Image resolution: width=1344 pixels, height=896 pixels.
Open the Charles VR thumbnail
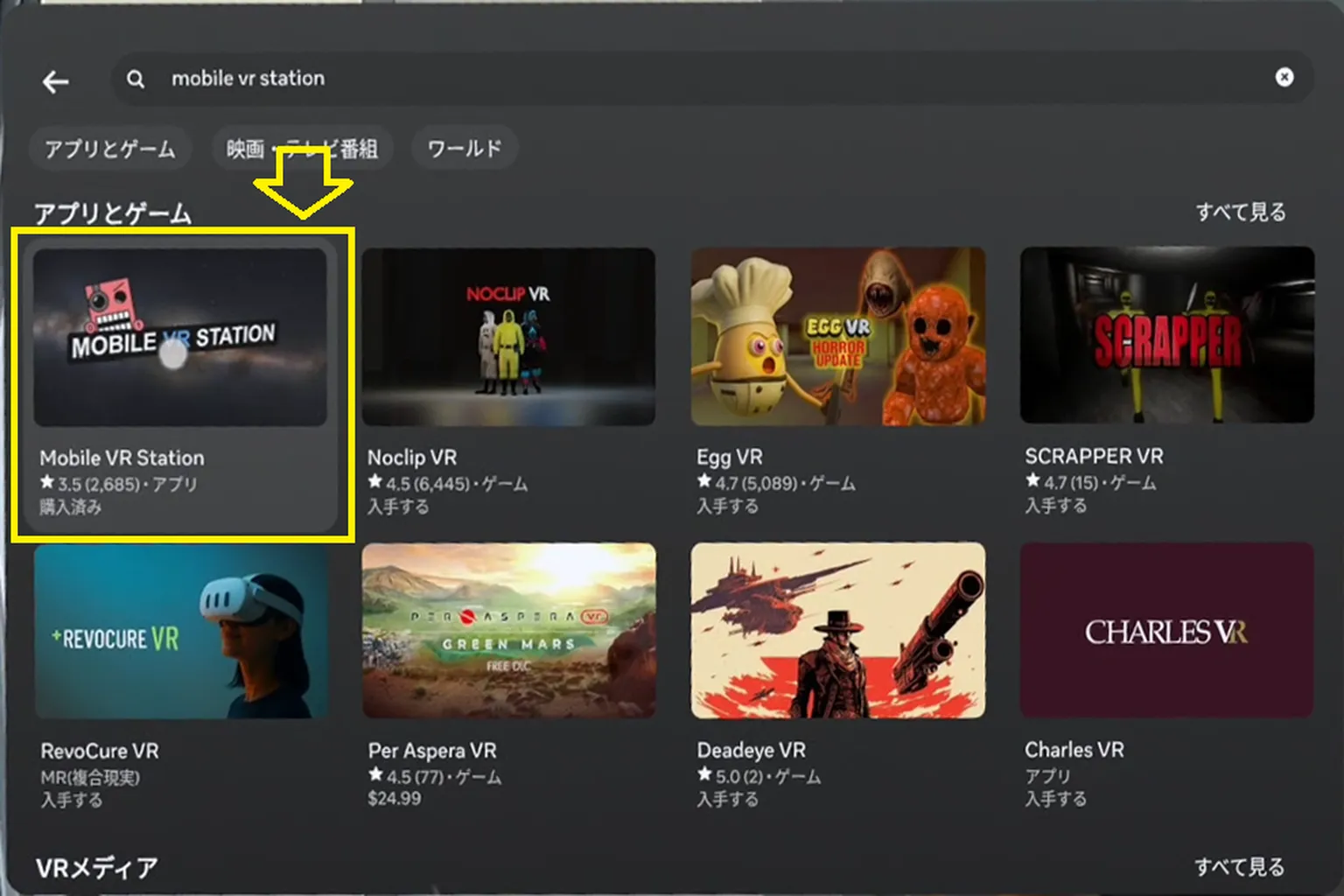coord(1167,630)
